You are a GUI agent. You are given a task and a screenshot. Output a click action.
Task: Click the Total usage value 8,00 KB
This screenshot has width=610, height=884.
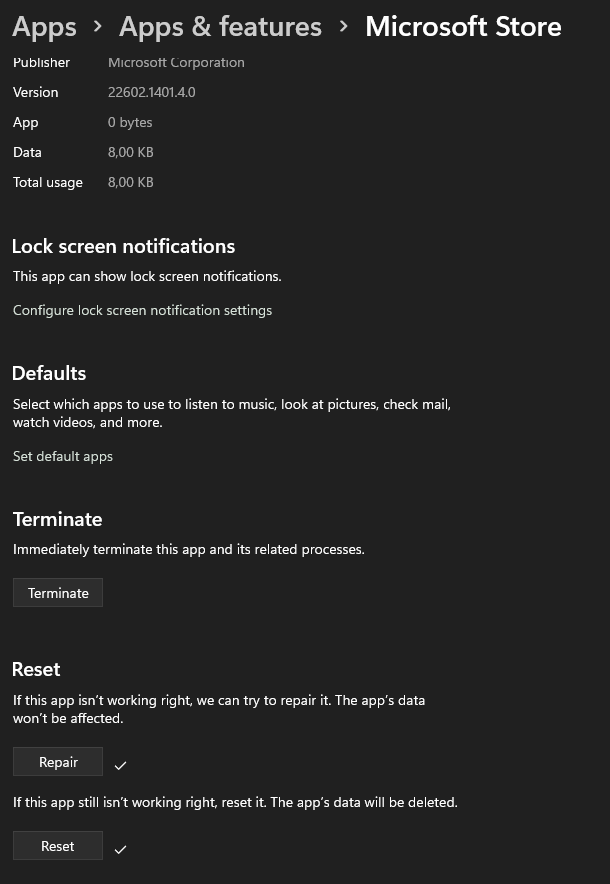coord(130,182)
